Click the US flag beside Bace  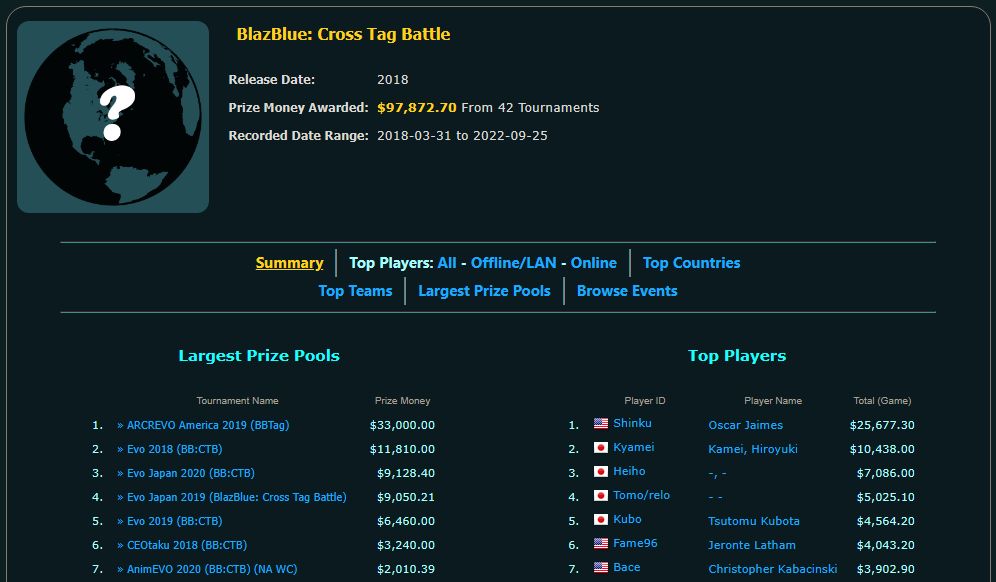point(601,568)
